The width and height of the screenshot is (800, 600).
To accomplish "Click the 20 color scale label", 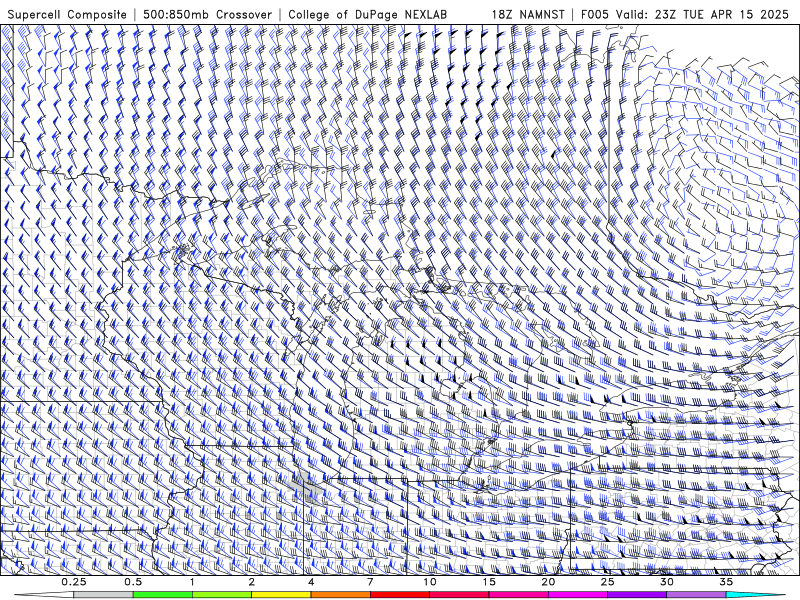I will pos(548,582).
